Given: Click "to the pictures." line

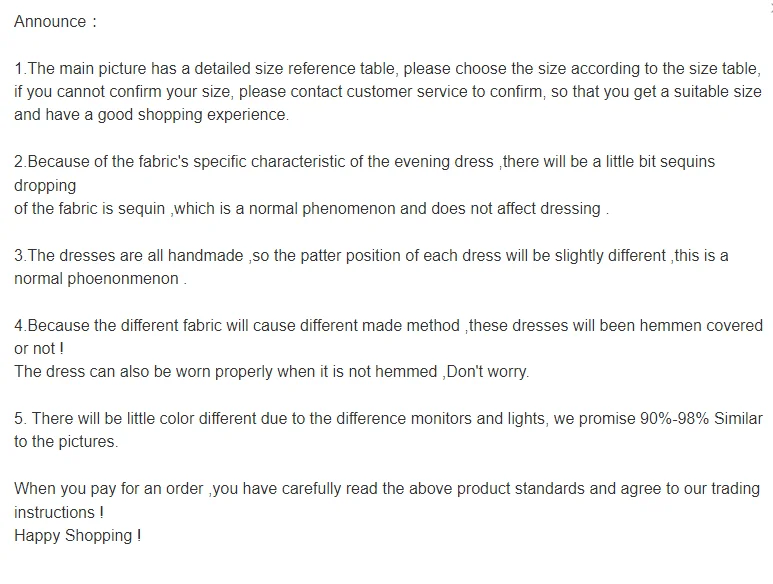Looking at the screenshot, I should click(x=66, y=442).
